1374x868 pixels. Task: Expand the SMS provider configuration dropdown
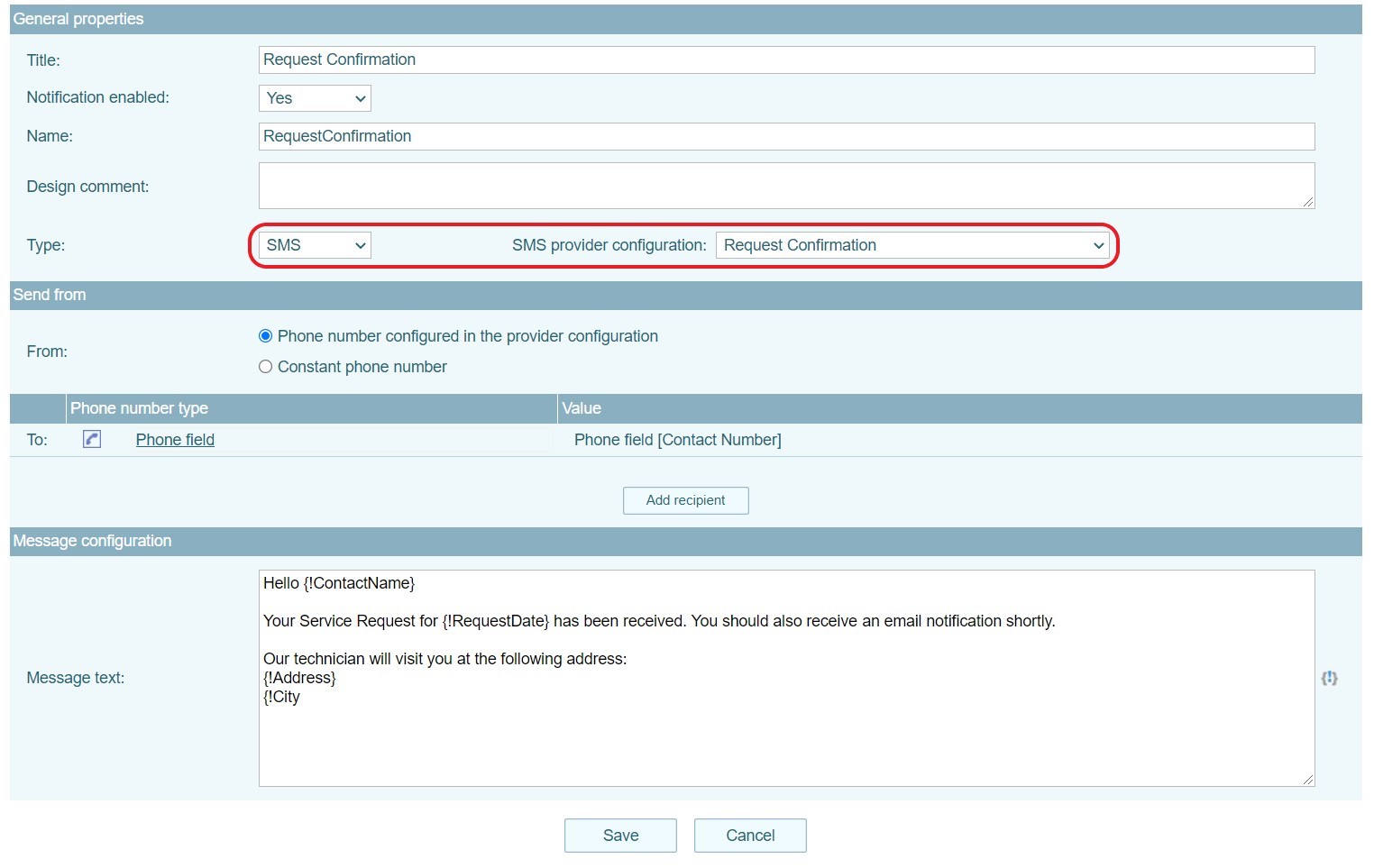[x=912, y=245]
